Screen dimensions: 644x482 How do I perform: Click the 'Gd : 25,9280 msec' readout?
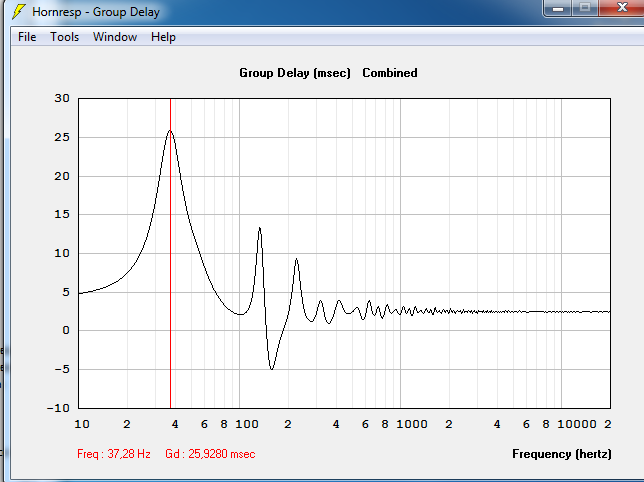click(210, 454)
